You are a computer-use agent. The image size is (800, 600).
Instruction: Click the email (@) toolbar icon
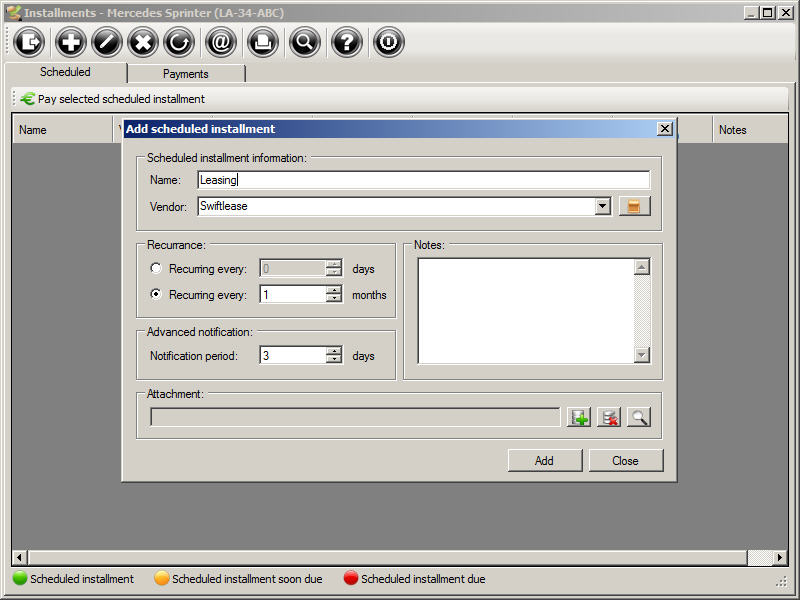221,42
